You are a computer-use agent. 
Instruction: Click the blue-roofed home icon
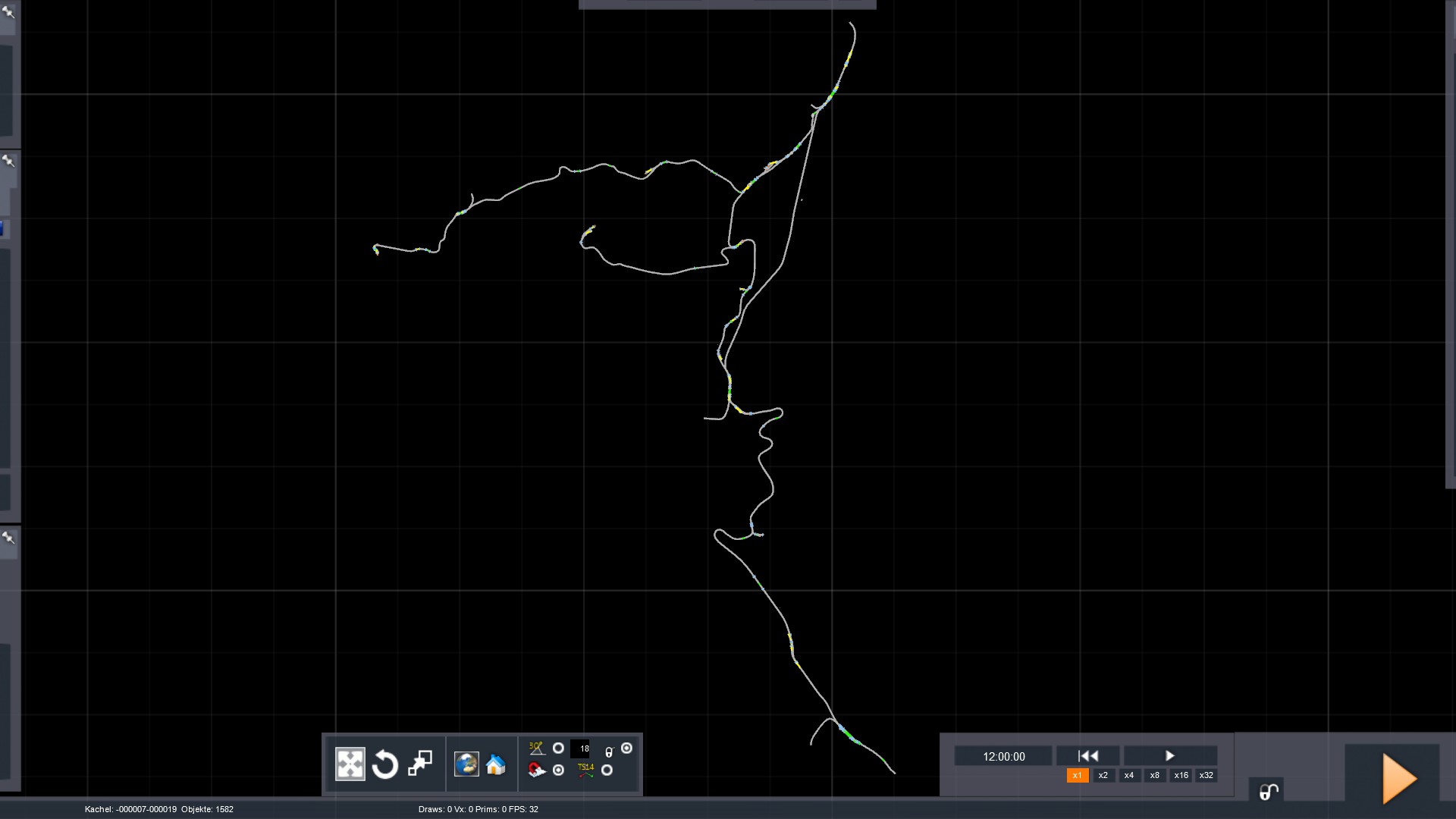tap(496, 764)
